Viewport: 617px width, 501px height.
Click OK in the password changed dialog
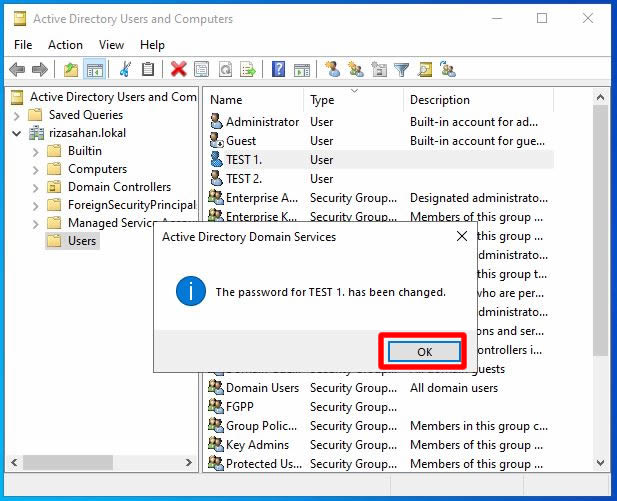tap(424, 351)
